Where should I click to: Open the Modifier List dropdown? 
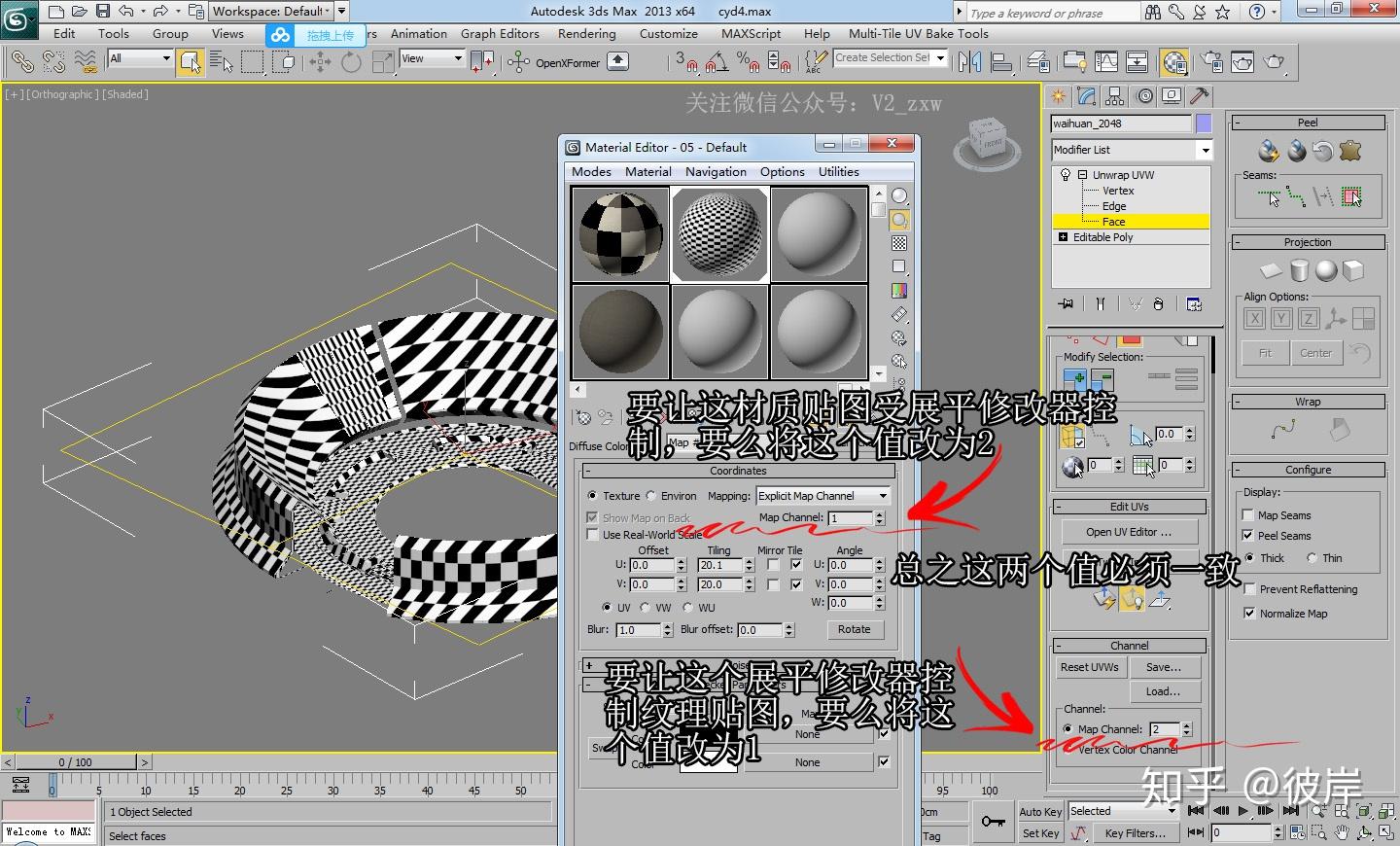coord(1205,150)
